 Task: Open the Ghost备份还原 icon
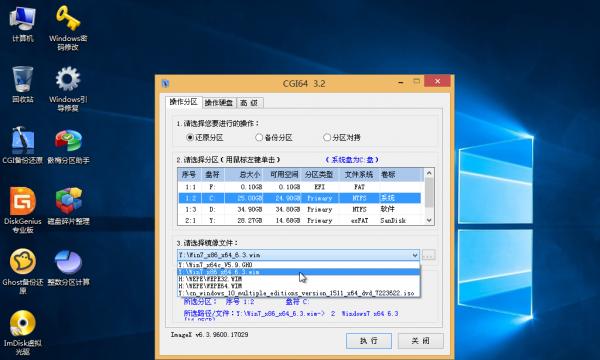23,271
